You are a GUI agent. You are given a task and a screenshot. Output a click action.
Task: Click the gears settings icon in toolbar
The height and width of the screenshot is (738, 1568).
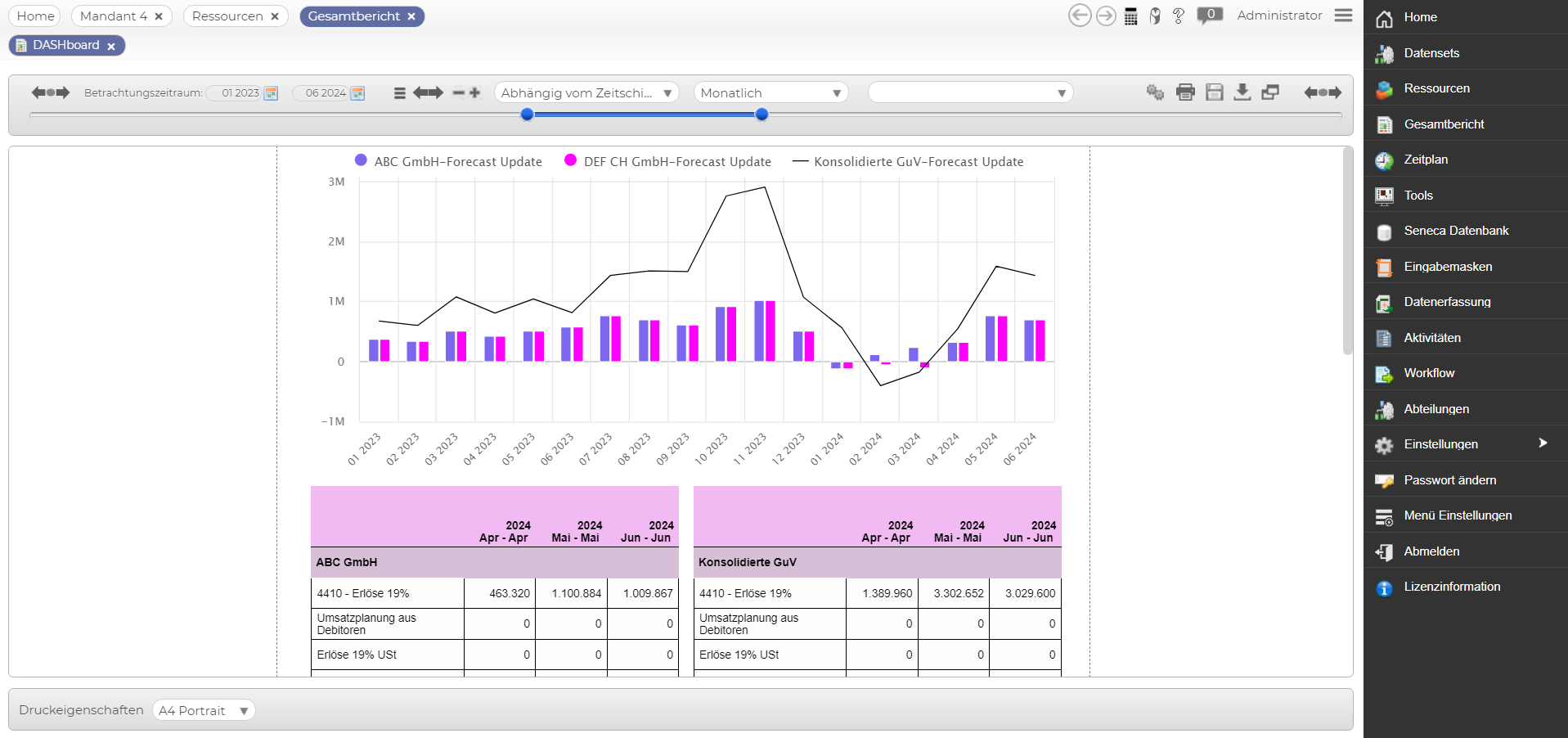pyautogui.click(x=1155, y=92)
